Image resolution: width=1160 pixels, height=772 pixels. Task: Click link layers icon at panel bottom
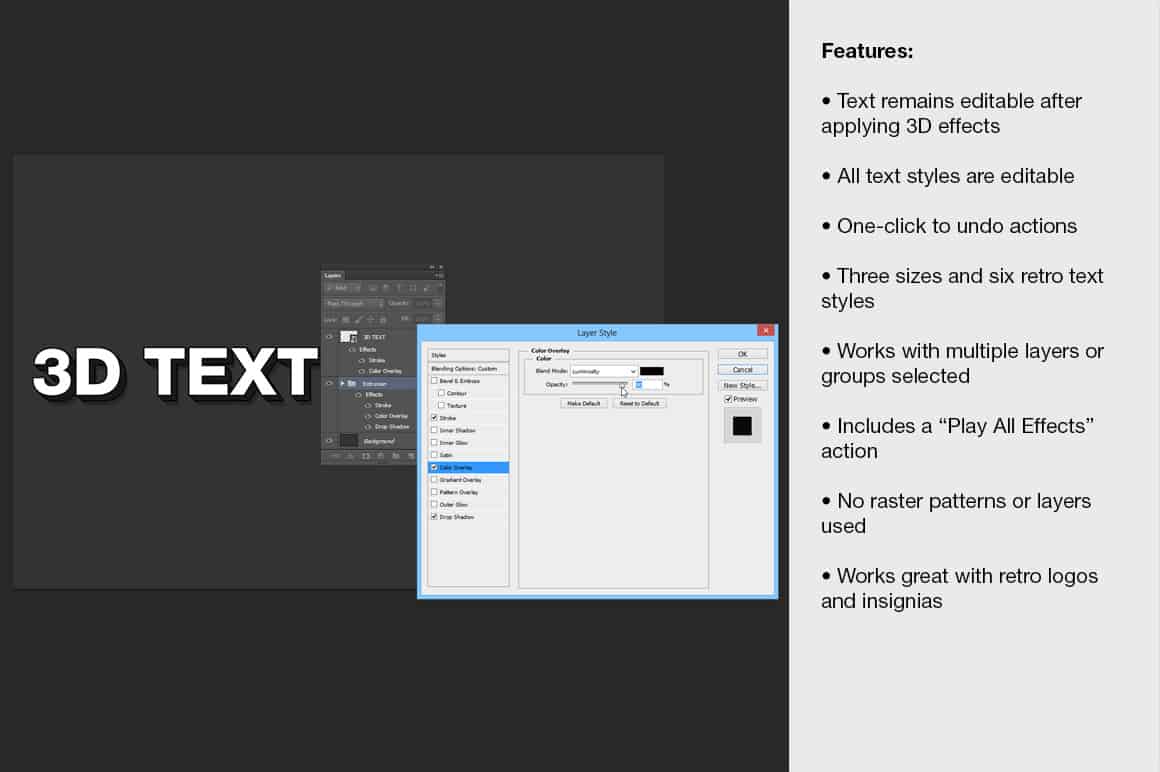[x=335, y=456]
